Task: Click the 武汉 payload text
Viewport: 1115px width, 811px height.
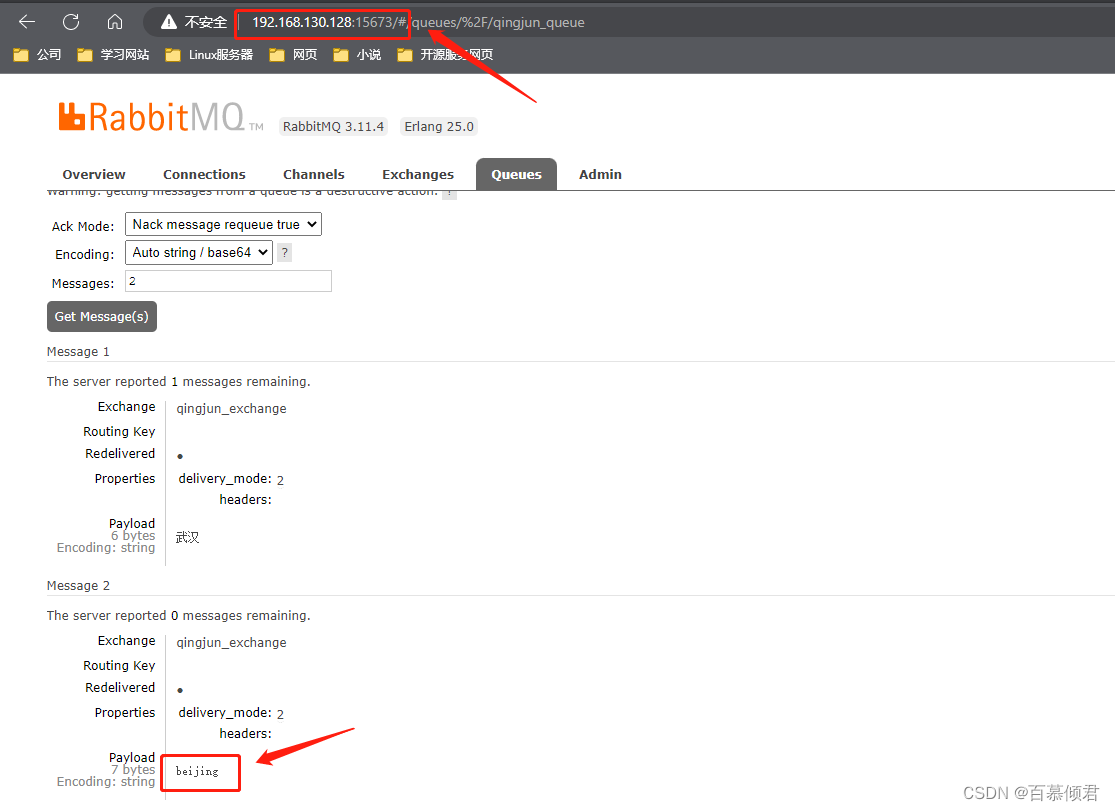Action: 187,537
